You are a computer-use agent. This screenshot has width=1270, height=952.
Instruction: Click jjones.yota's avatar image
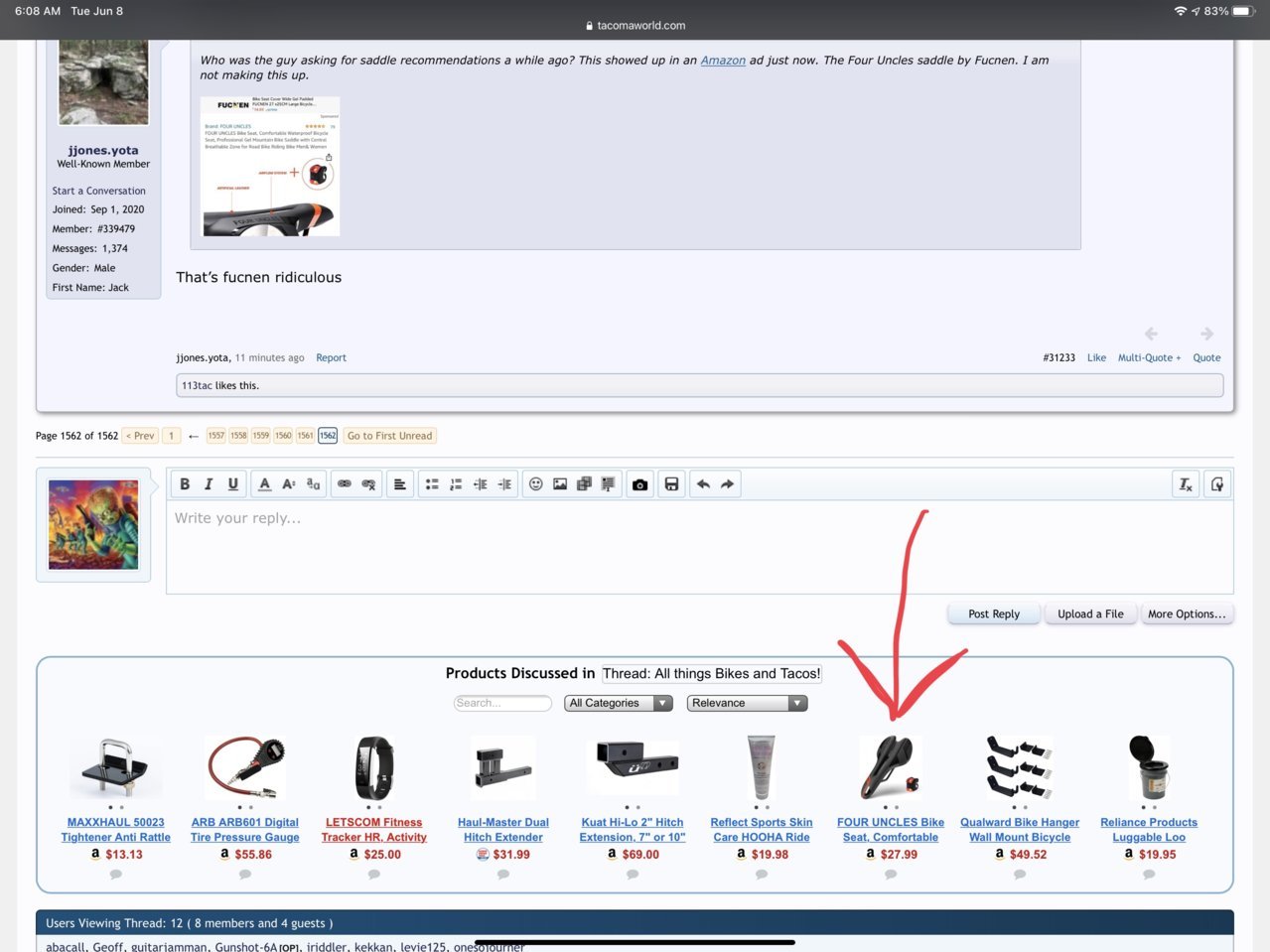(103, 81)
